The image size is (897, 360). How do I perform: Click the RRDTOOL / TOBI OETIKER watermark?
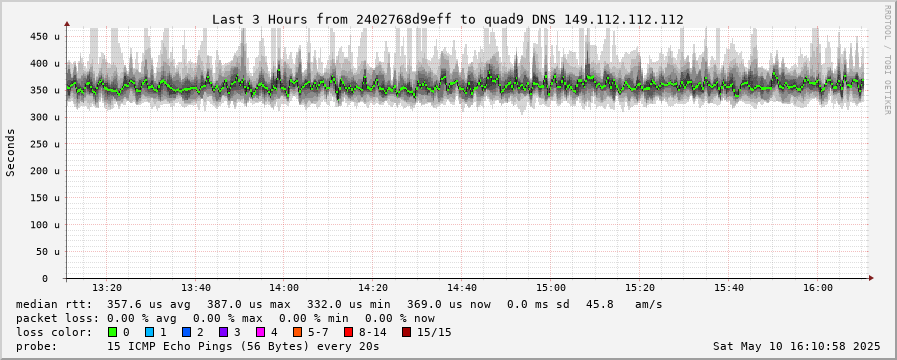887,59
